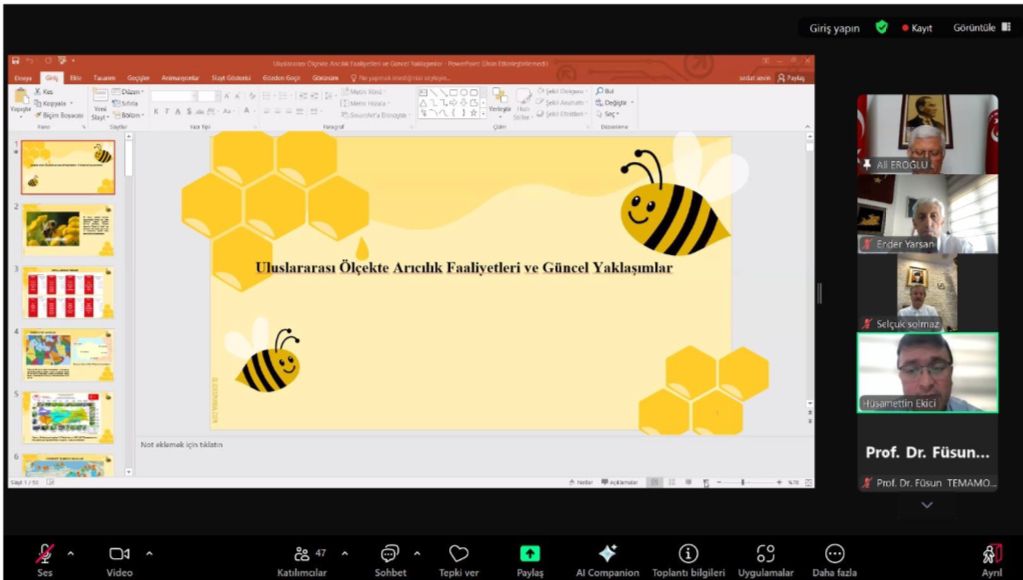The height and width of the screenshot is (580, 1023).
Task: Select Ali EROĞLU video tile
Action: click(927, 134)
